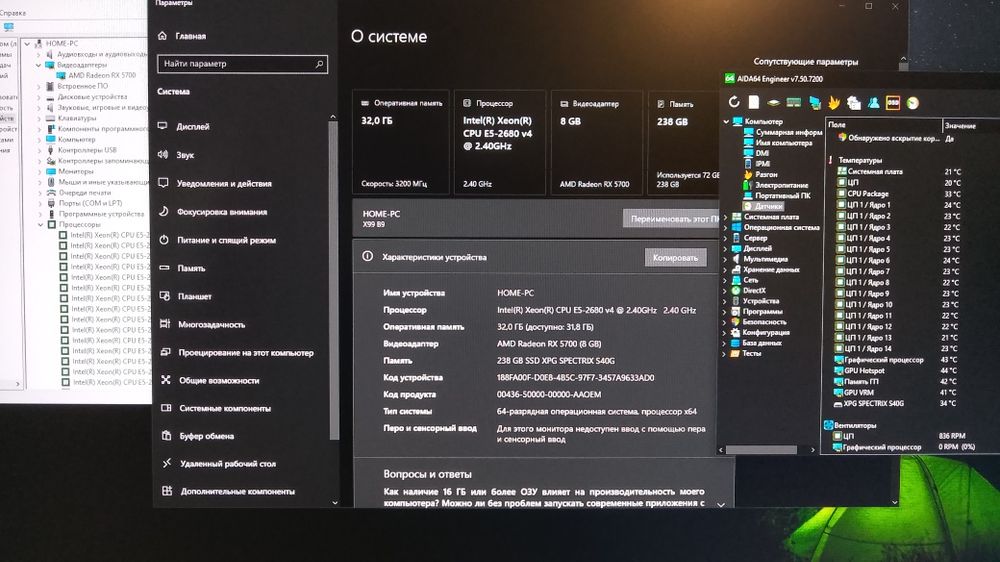1000x562 pixels.
Task: Open Память in Settings sidebar
Action: pos(191,268)
